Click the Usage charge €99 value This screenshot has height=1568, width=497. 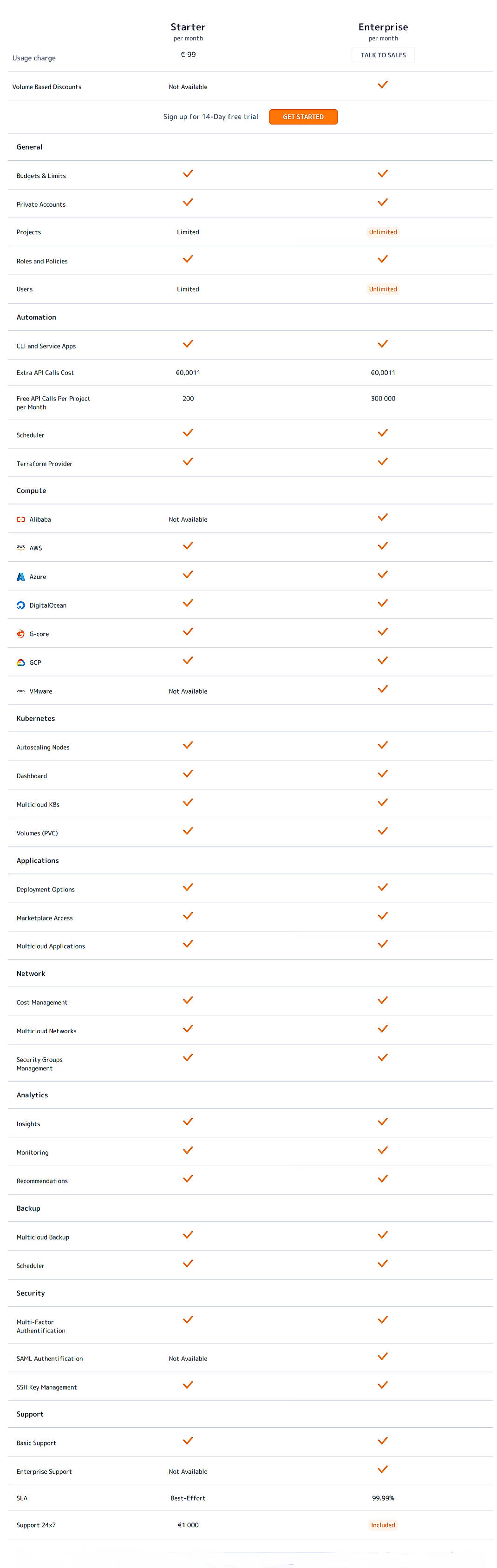click(187, 54)
